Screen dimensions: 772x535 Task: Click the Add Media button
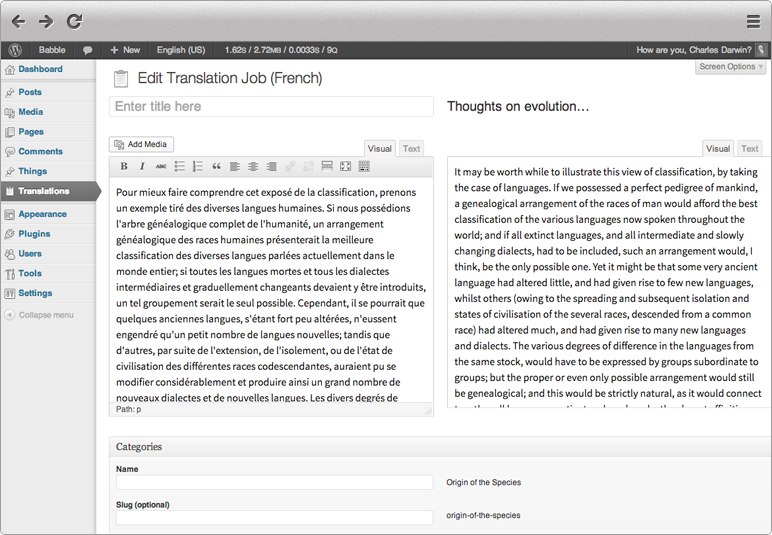click(x=141, y=145)
